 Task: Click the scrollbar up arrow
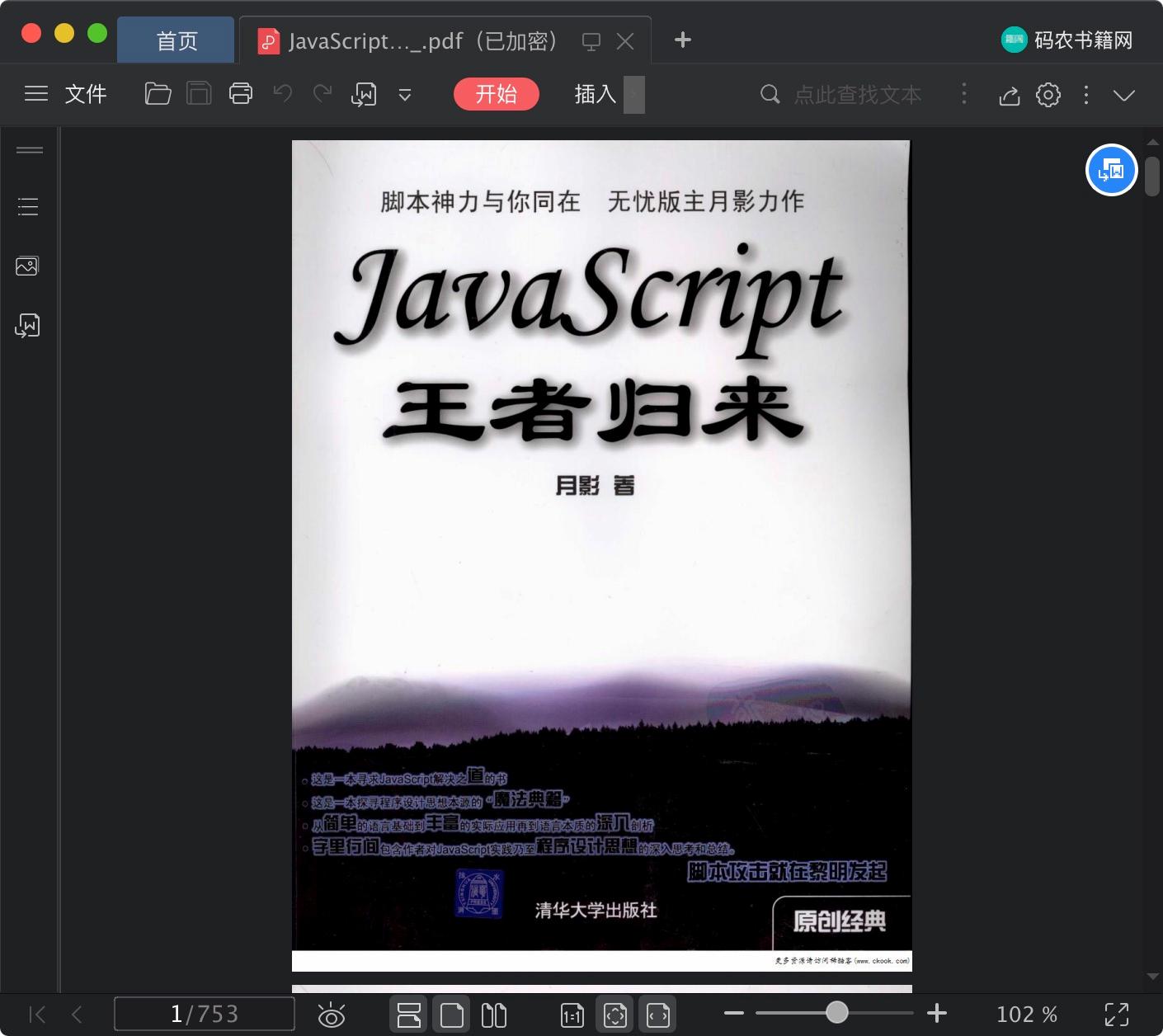(x=1152, y=144)
